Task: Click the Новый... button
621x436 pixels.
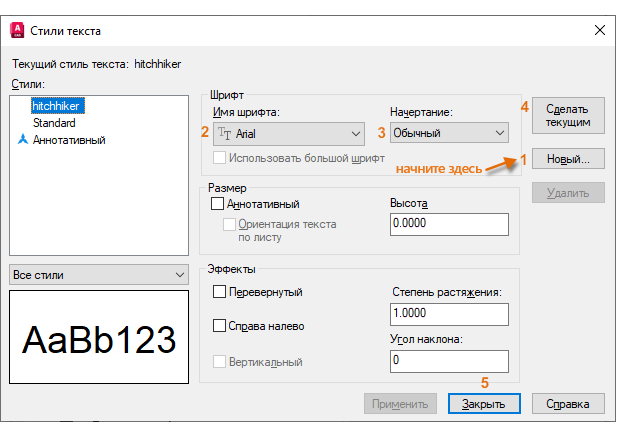Action: coord(568,159)
